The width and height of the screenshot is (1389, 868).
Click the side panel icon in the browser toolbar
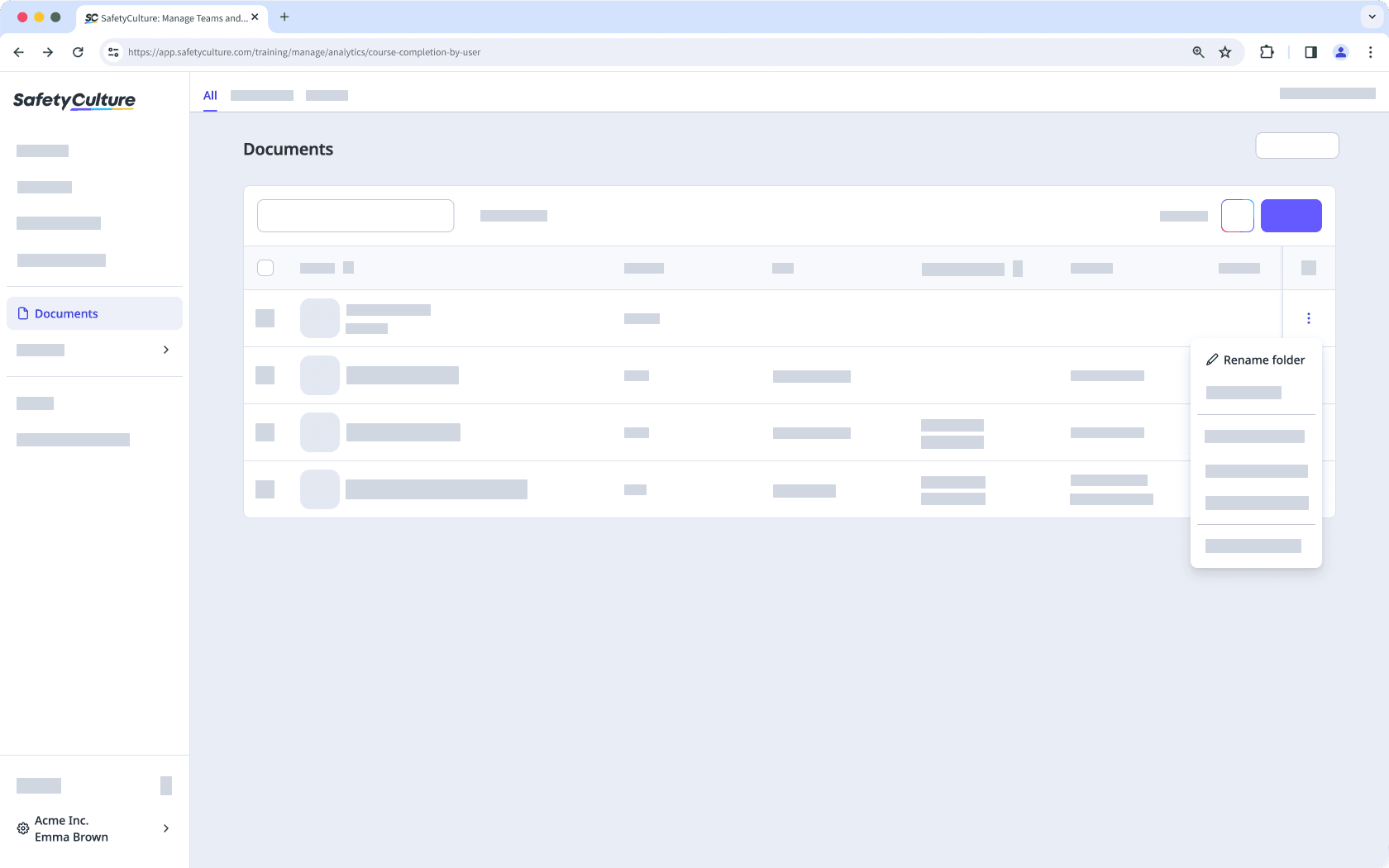click(1310, 51)
